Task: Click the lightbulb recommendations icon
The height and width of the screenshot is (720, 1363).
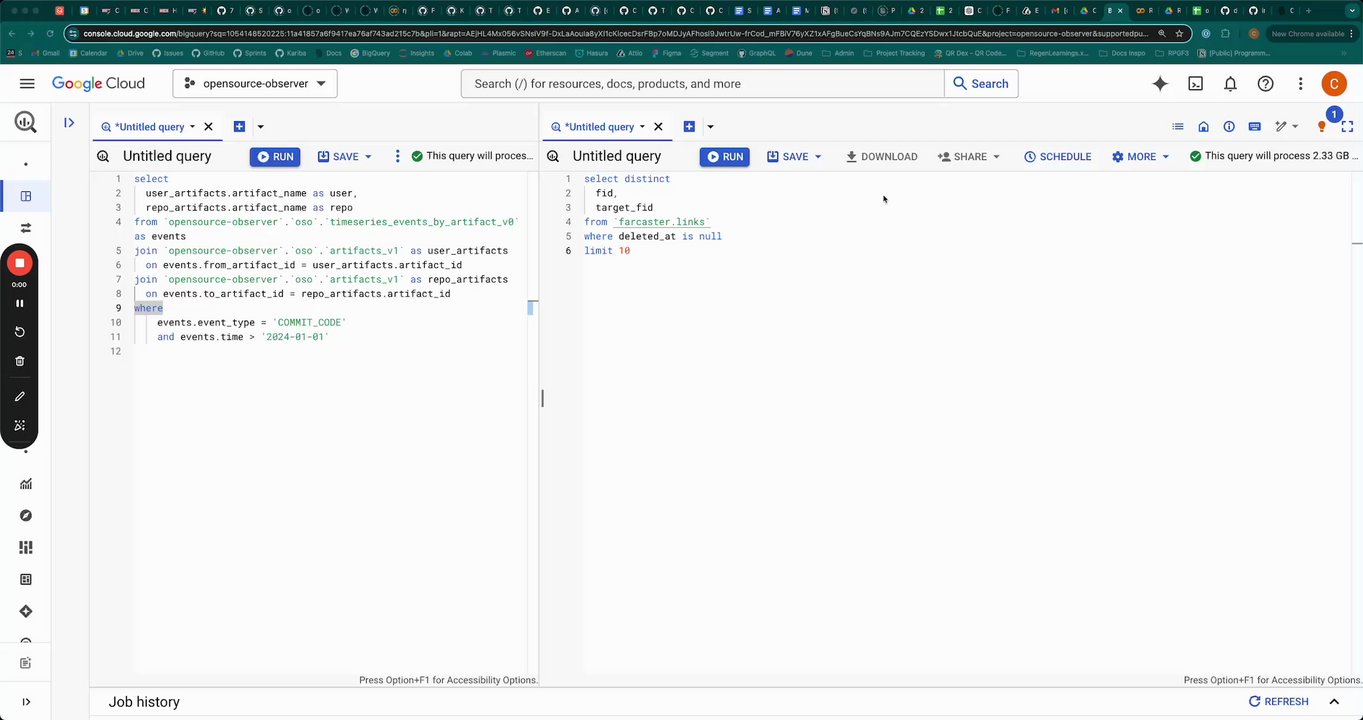Action: click(1322, 127)
